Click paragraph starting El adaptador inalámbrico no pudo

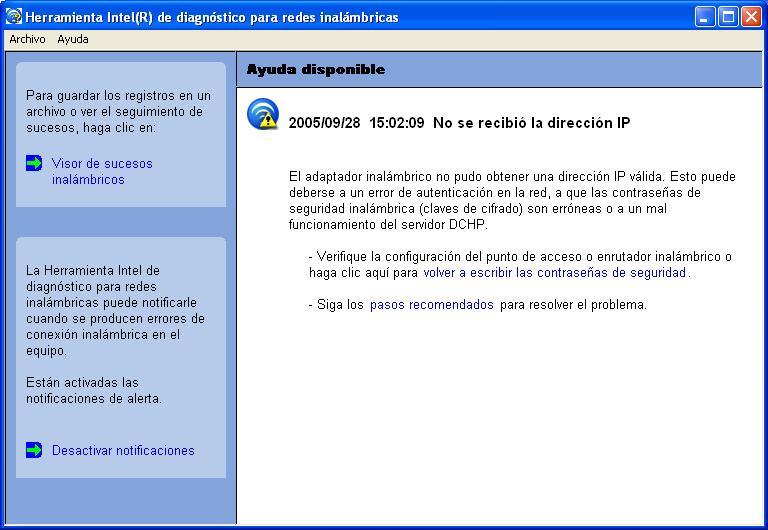[x=512, y=200]
